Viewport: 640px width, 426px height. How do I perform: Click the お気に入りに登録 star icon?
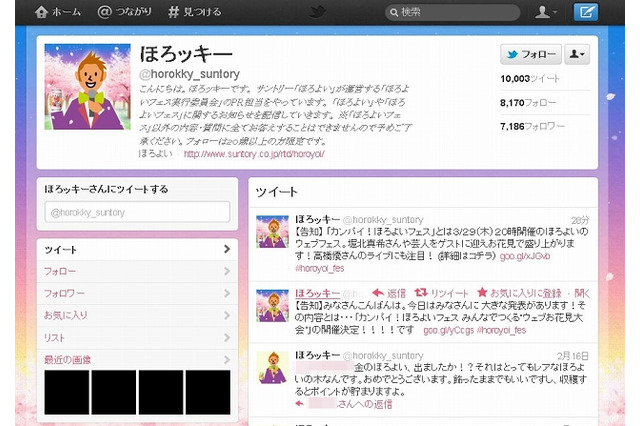click(482, 293)
